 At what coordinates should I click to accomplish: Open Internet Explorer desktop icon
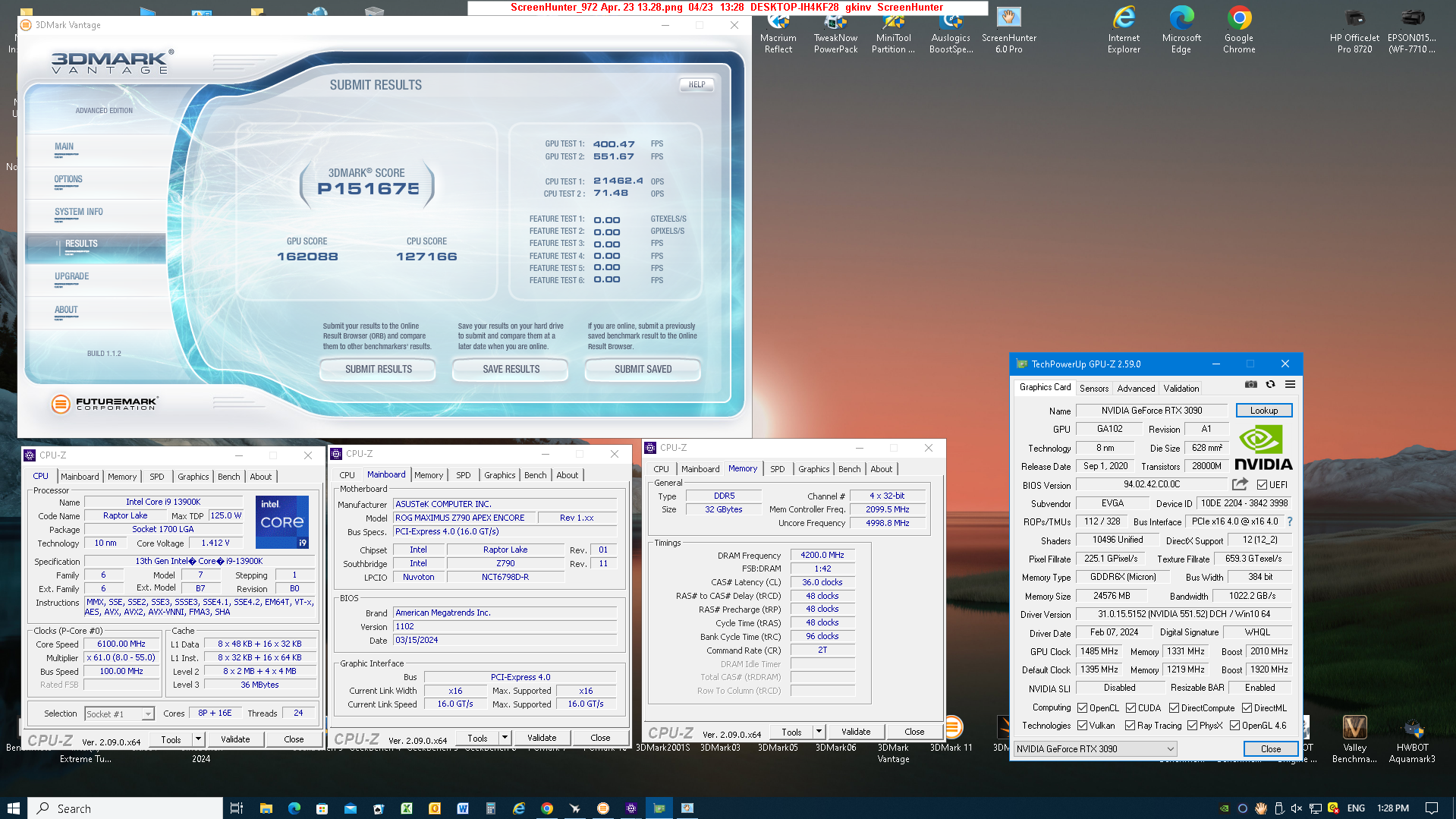1124,30
